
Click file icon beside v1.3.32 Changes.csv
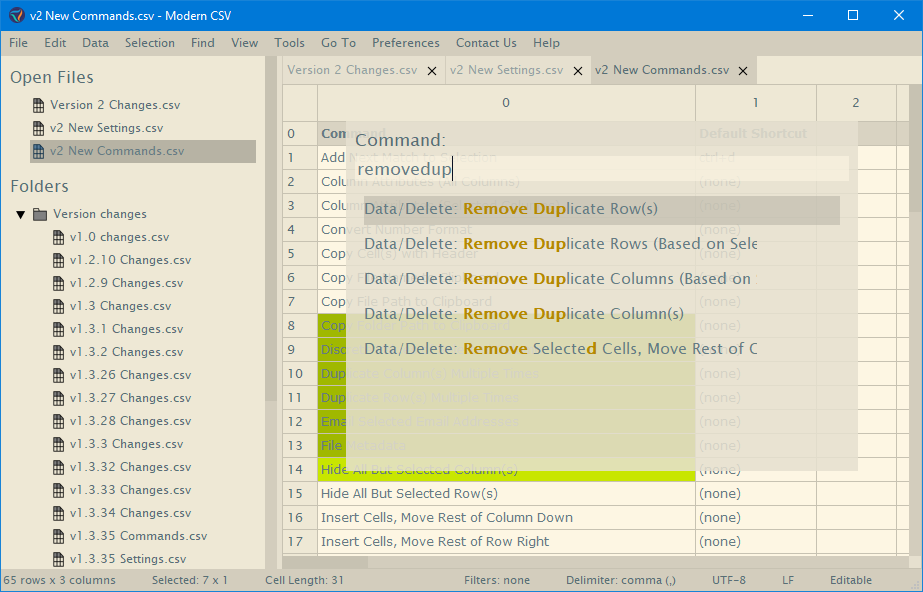(58, 467)
